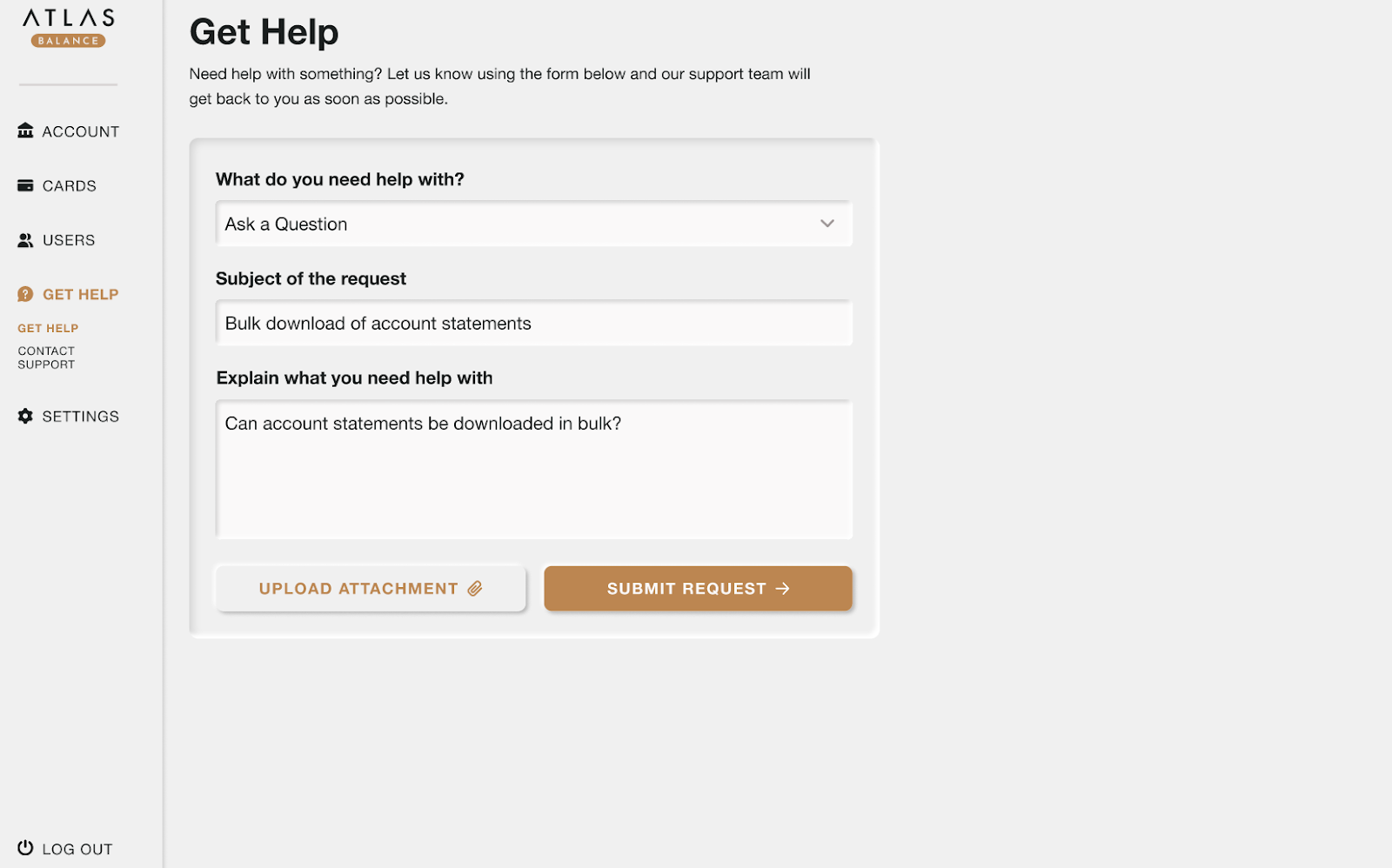Screen dimensions: 1392x868
Task: Click the paperclip icon on Upload Attachment
Action: pos(474,588)
